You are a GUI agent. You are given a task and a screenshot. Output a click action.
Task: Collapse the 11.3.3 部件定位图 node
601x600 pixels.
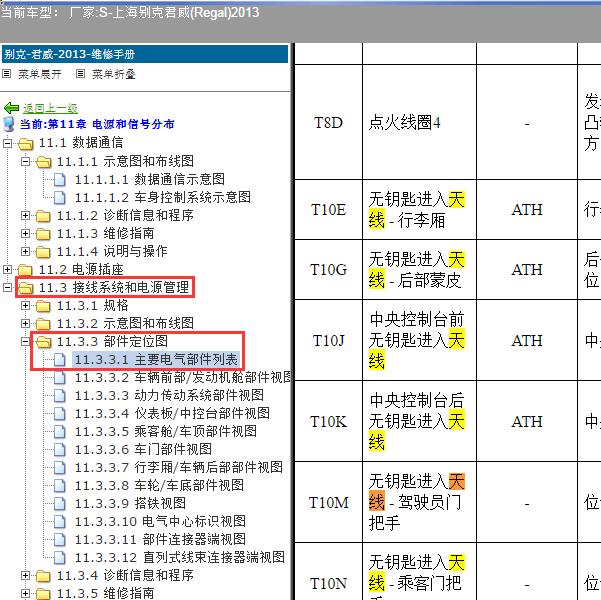[25, 341]
